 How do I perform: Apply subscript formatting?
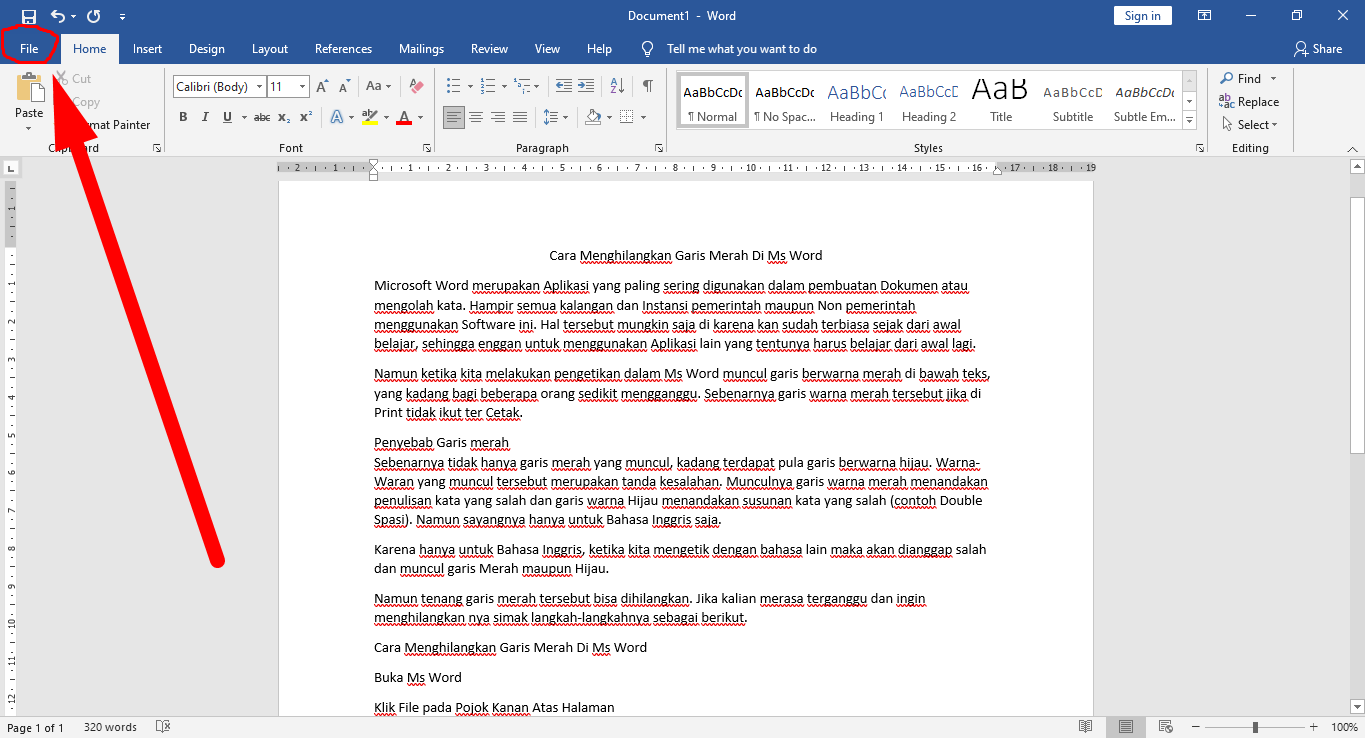click(284, 117)
